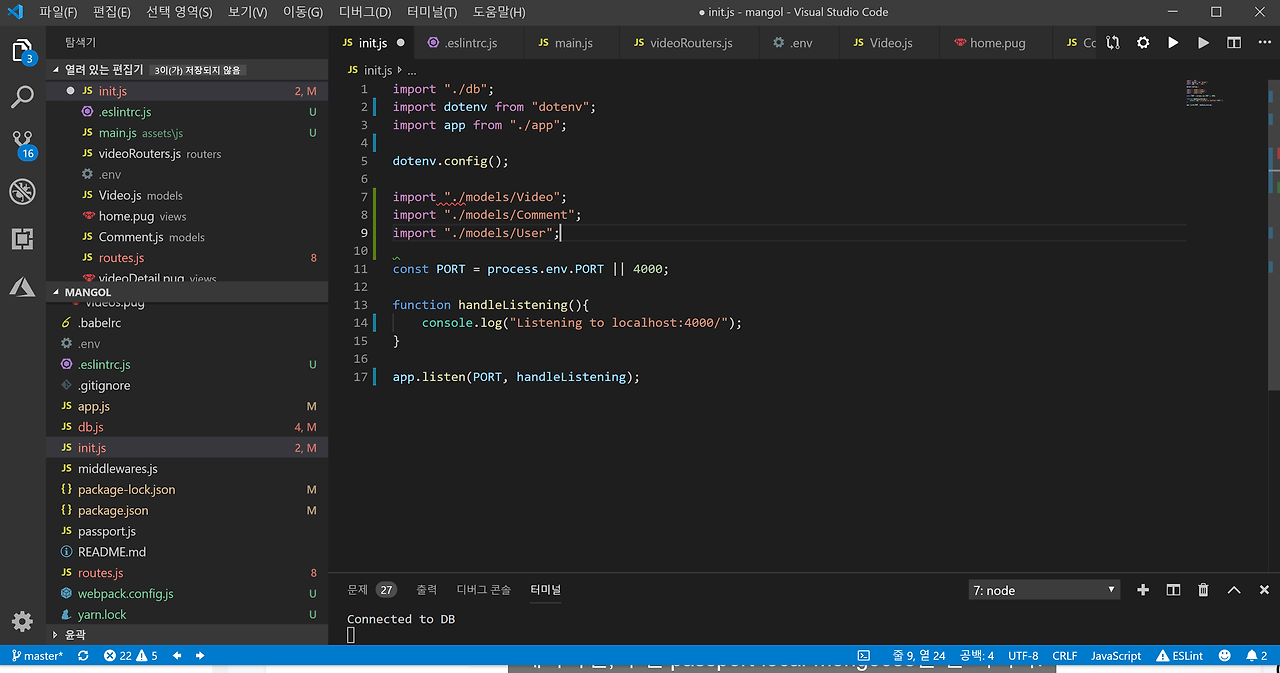Click the white run play icon in editor toolbar

tap(1173, 43)
